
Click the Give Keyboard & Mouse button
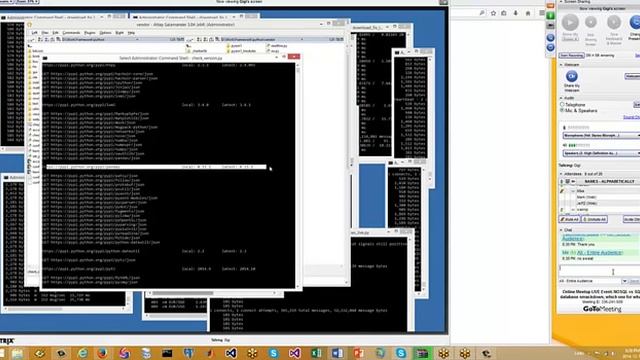pyautogui.click(x=613, y=22)
